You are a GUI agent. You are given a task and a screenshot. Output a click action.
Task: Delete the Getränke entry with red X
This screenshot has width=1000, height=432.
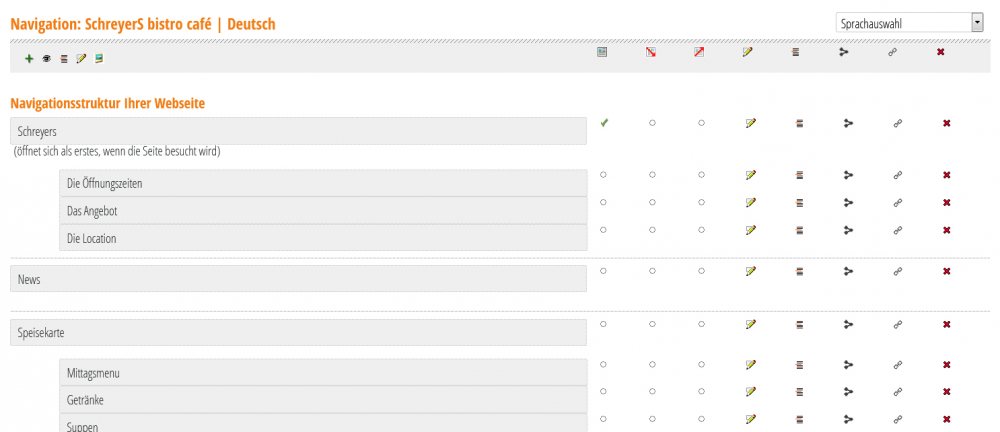click(x=946, y=392)
